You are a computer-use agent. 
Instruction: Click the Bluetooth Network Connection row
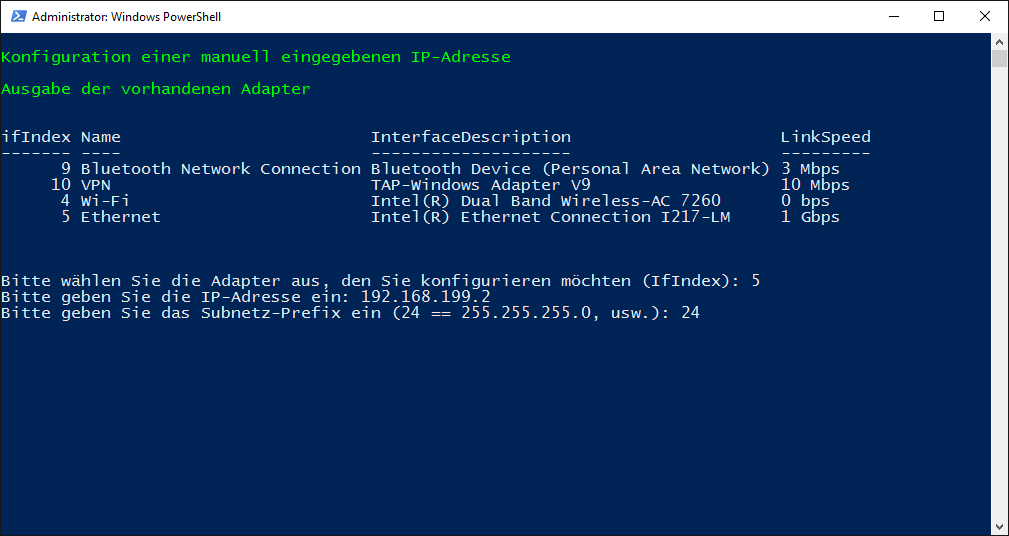click(x=421, y=169)
